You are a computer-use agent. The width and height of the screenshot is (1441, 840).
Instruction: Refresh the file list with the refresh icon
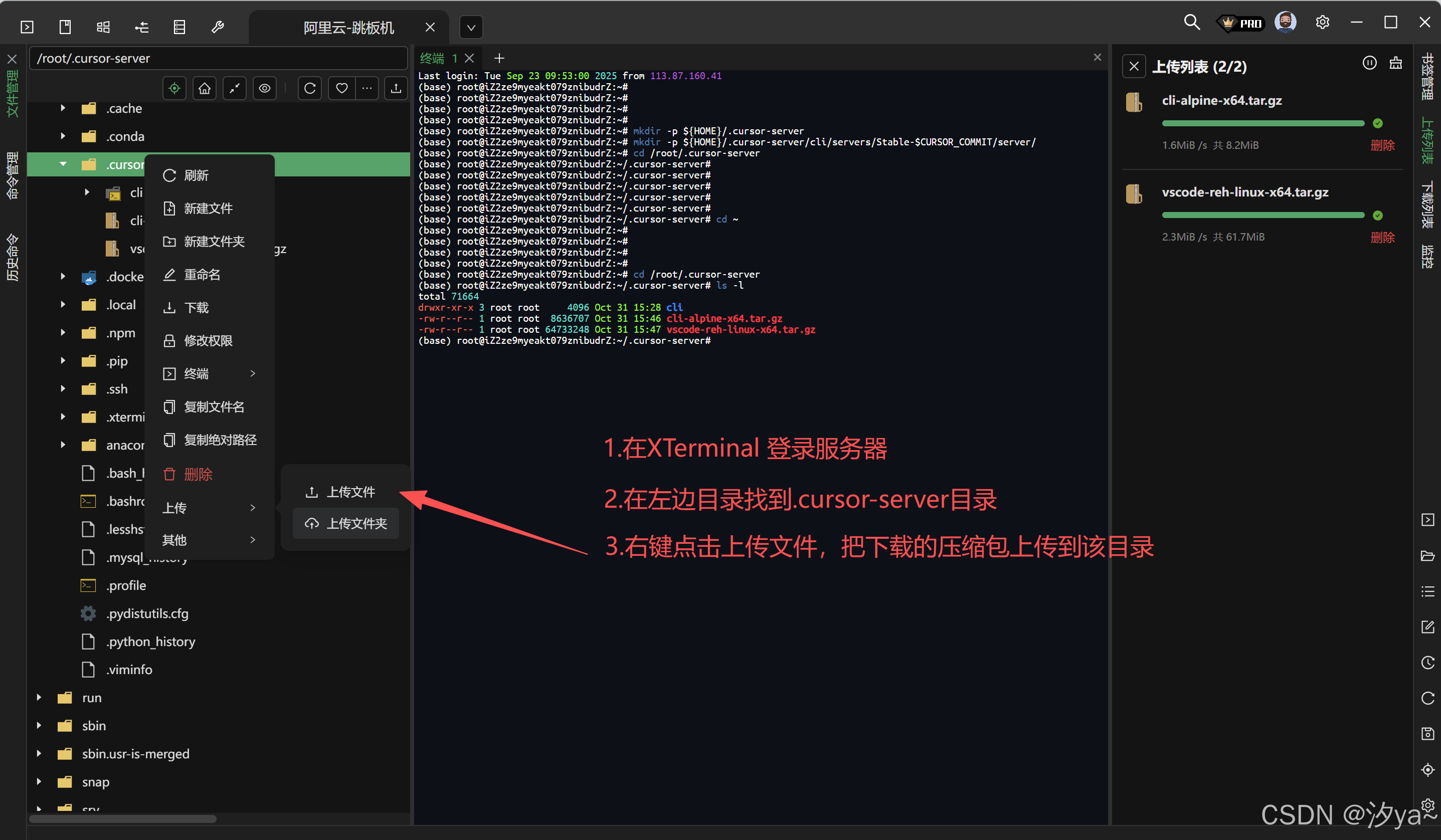point(309,88)
